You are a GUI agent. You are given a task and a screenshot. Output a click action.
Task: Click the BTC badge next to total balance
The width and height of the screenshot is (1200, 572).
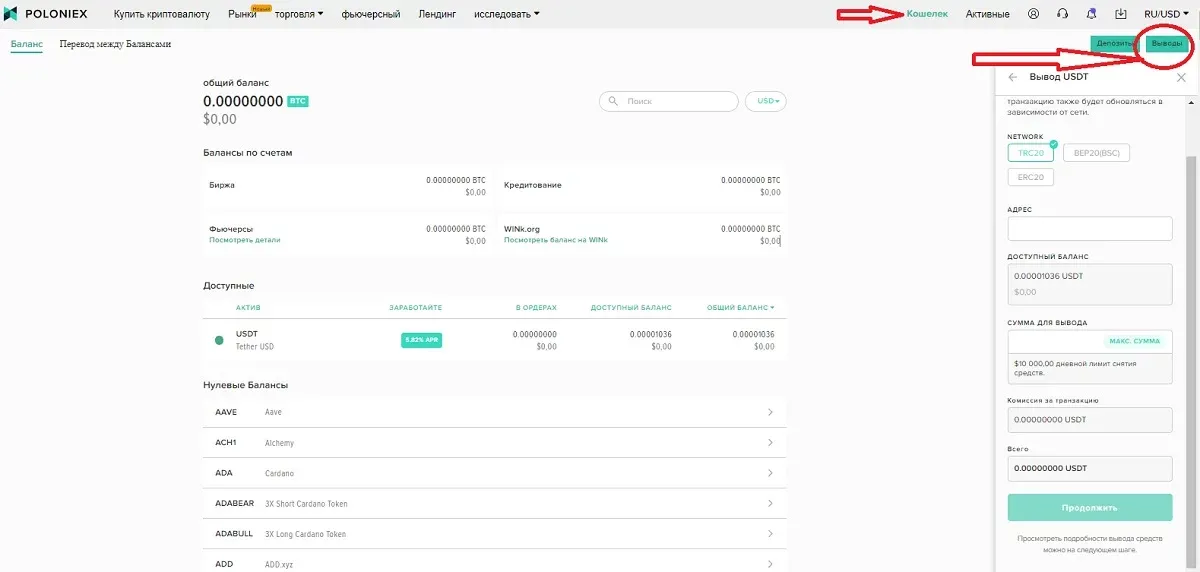pos(298,101)
